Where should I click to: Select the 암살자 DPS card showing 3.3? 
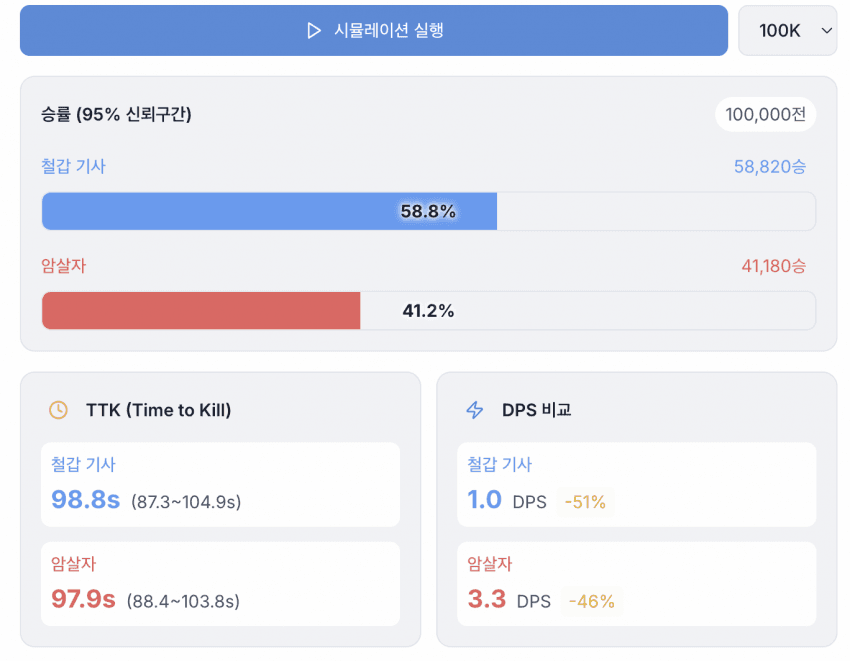636,584
